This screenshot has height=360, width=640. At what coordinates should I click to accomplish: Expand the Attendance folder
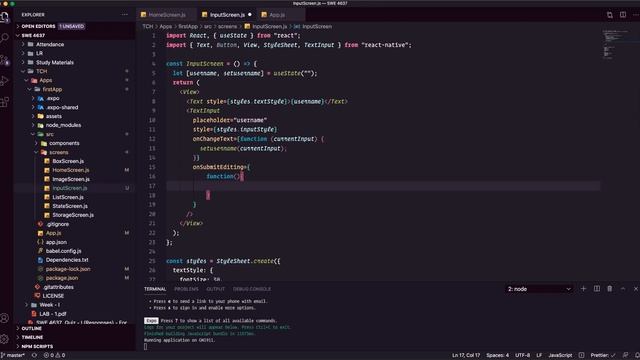click(x=50, y=44)
